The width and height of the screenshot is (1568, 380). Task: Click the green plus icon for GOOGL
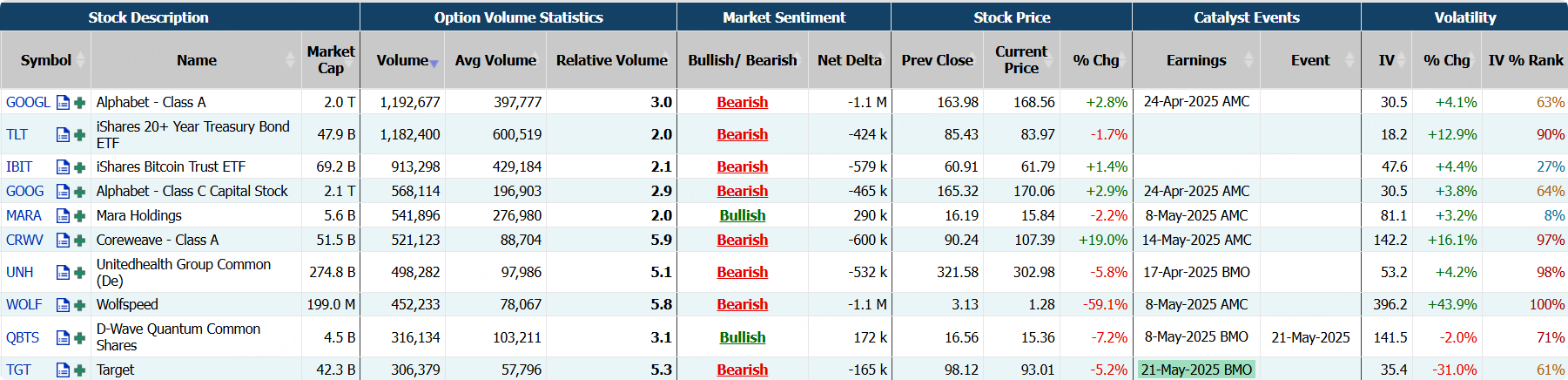click(x=80, y=103)
